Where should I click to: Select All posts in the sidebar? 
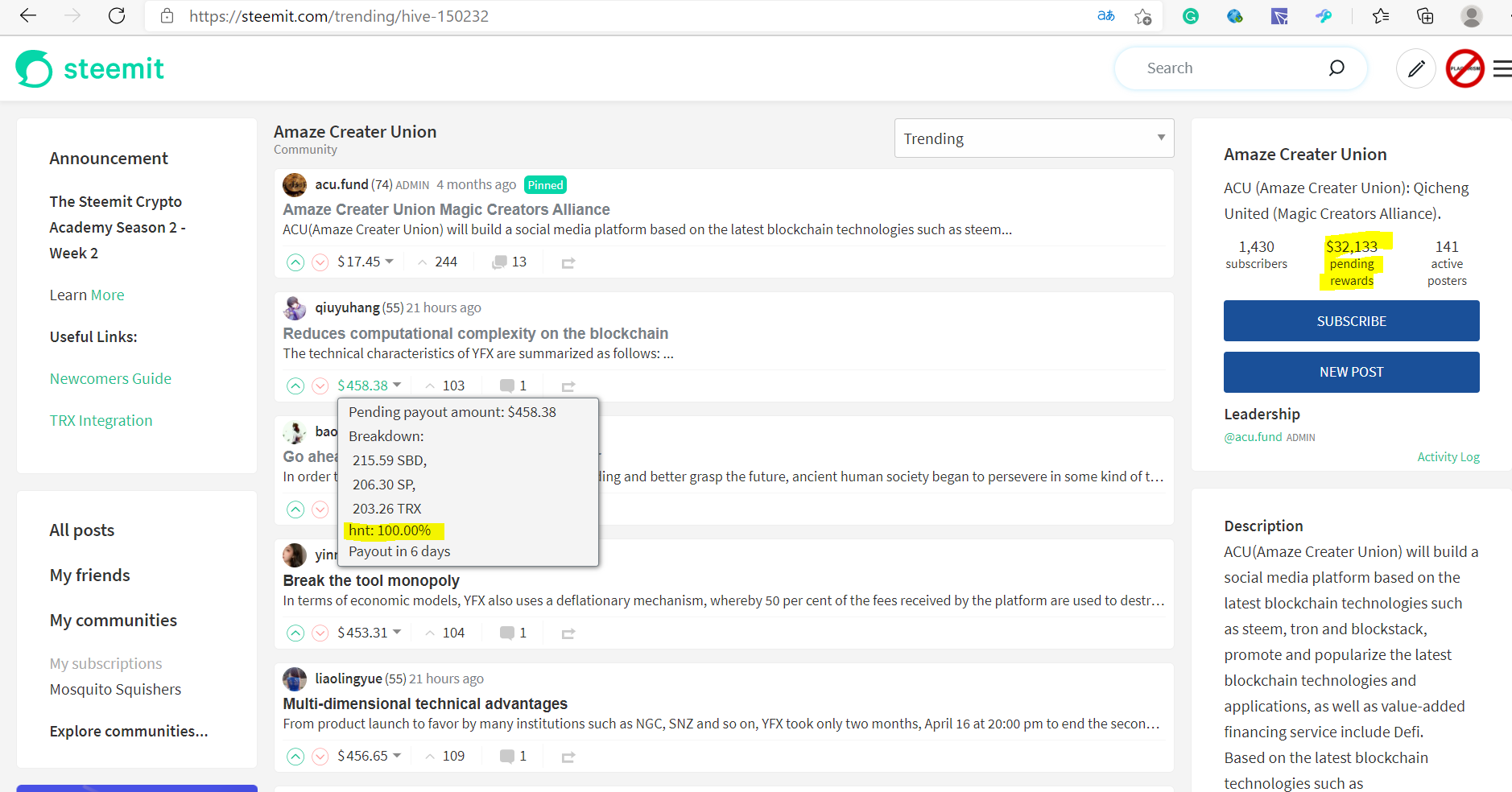[x=82, y=530]
